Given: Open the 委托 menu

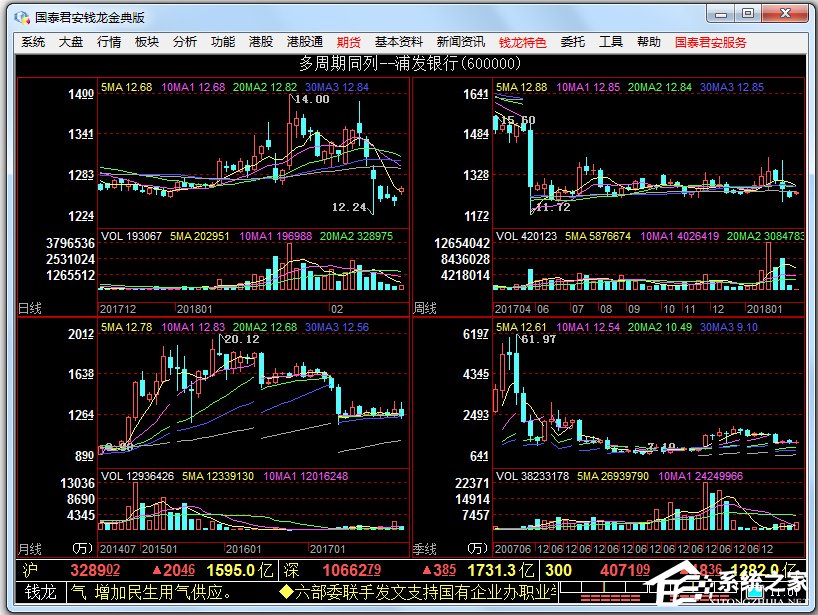Looking at the screenshot, I should (x=572, y=42).
